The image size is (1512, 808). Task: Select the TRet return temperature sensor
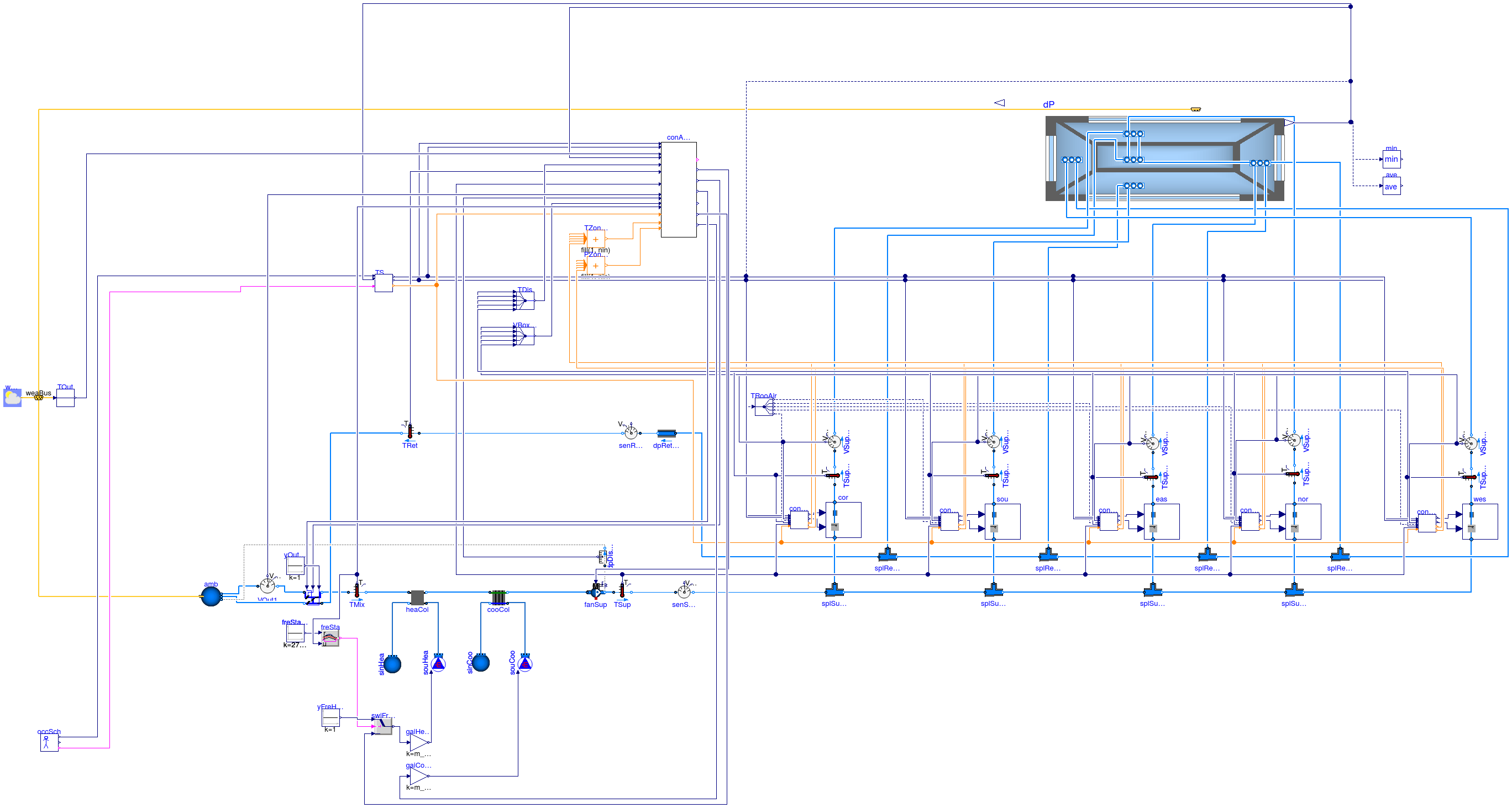click(x=410, y=432)
